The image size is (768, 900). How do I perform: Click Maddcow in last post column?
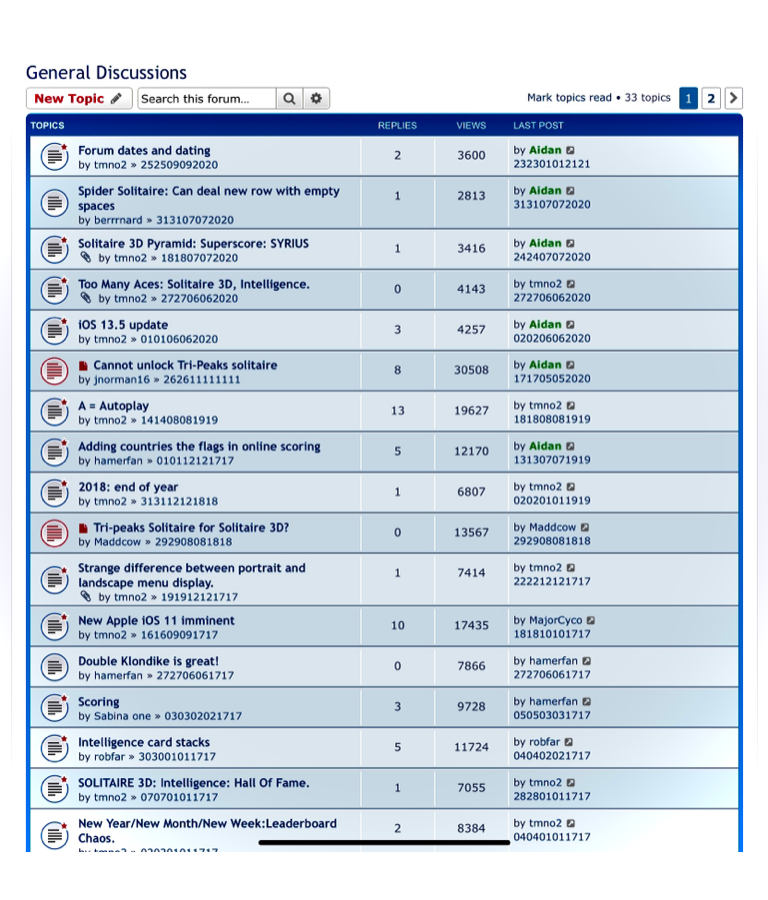552,527
